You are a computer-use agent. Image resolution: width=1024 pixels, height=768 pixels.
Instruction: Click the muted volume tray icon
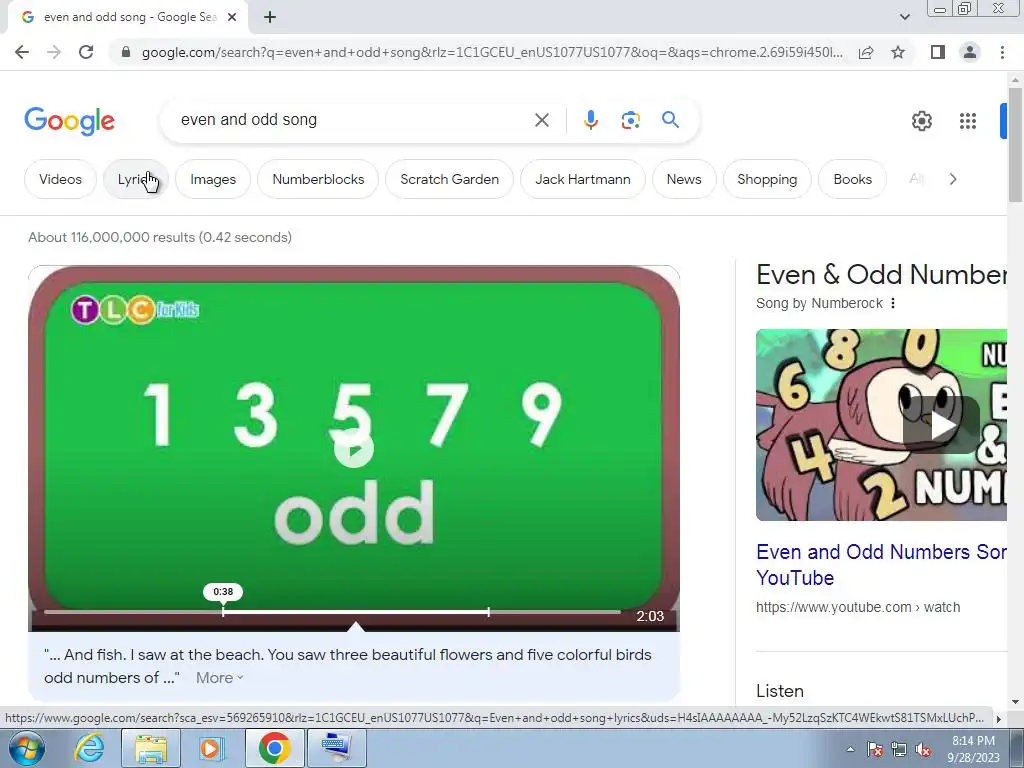[x=923, y=749]
